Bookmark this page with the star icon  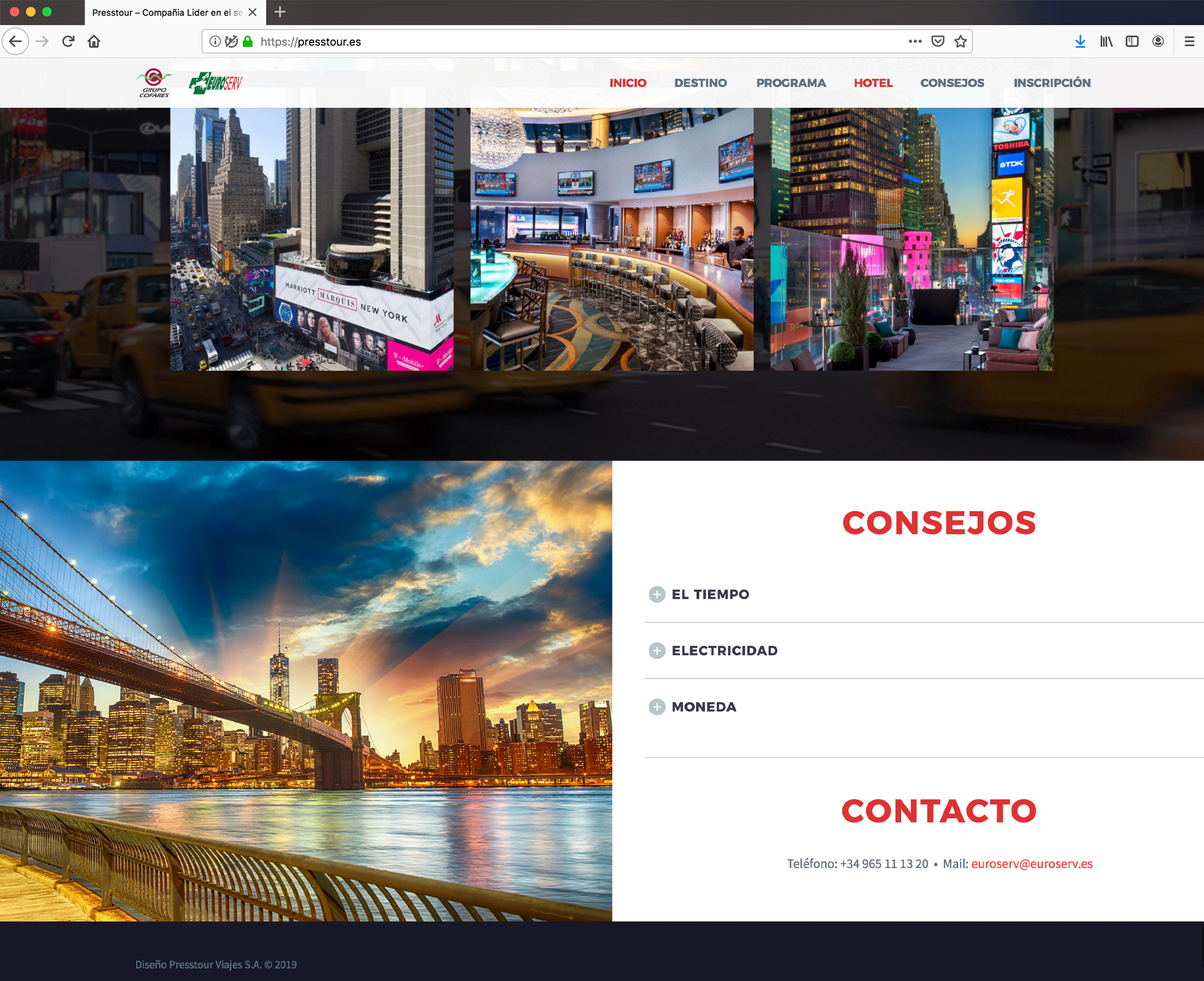click(960, 41)
